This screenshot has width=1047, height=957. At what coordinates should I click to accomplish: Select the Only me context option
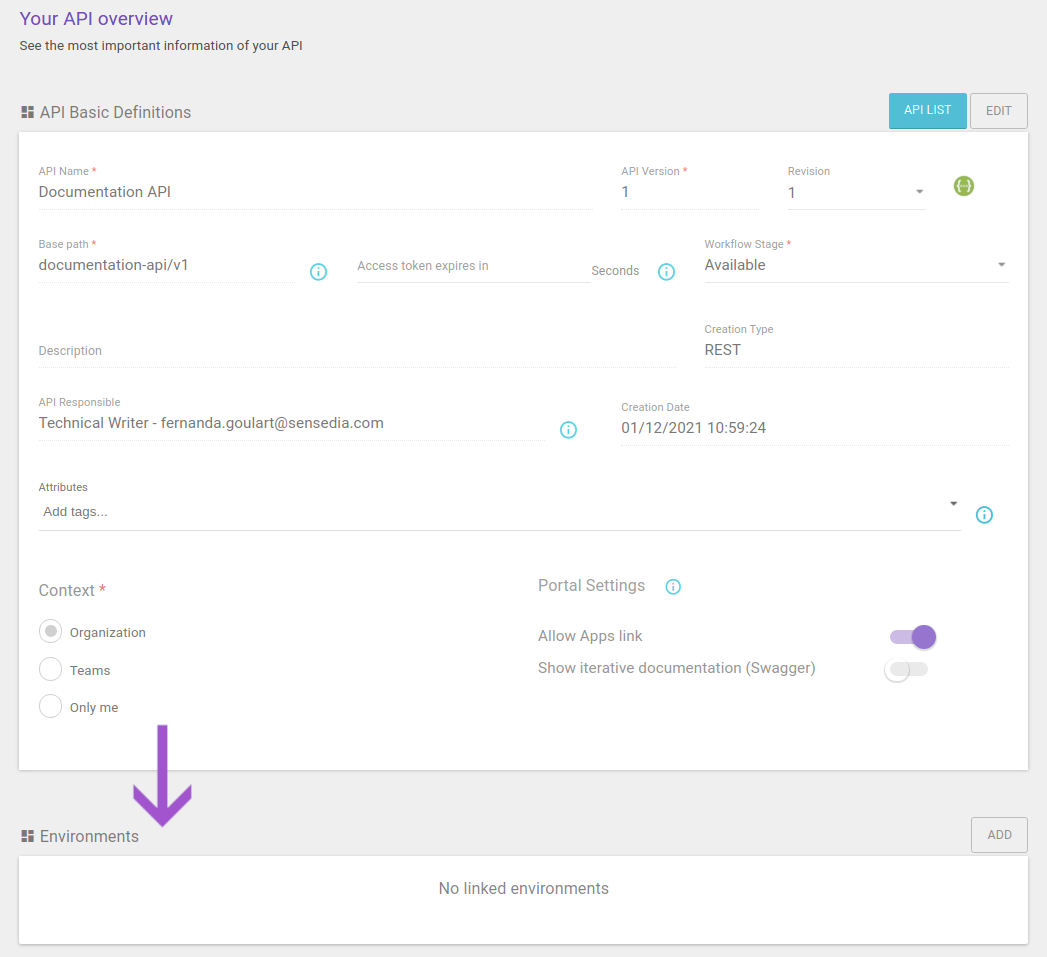[x=50, y=706]
